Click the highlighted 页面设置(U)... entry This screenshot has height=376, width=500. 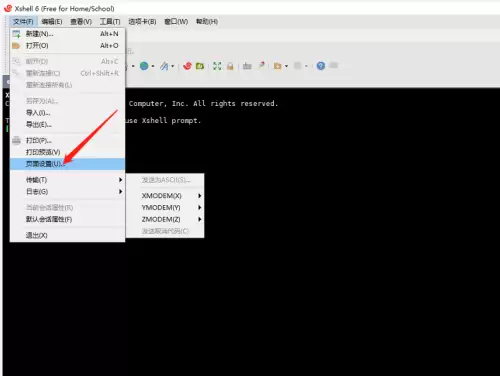point(67,164)
